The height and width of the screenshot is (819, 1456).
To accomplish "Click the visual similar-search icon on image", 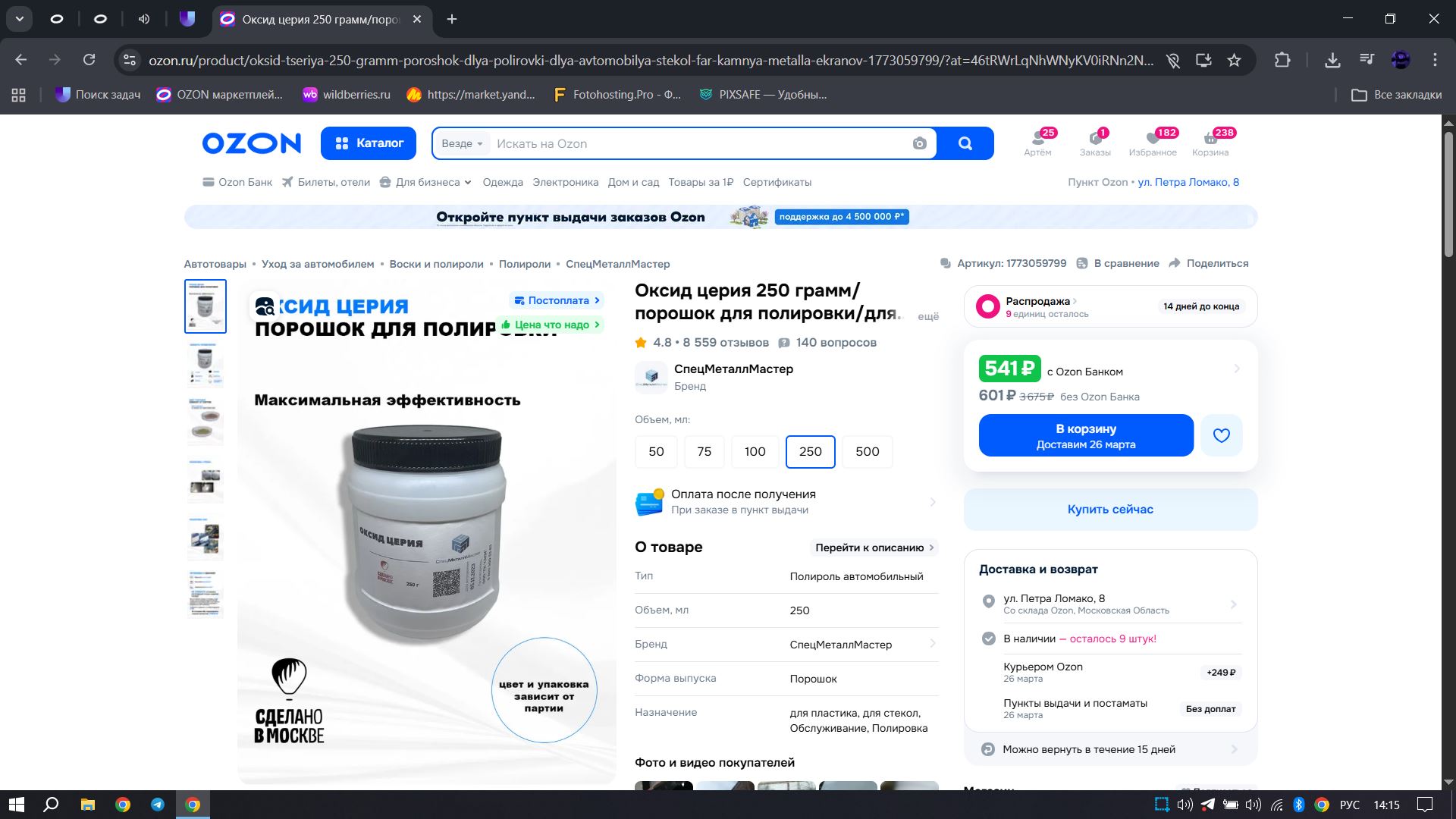I will tap(265, 306).
